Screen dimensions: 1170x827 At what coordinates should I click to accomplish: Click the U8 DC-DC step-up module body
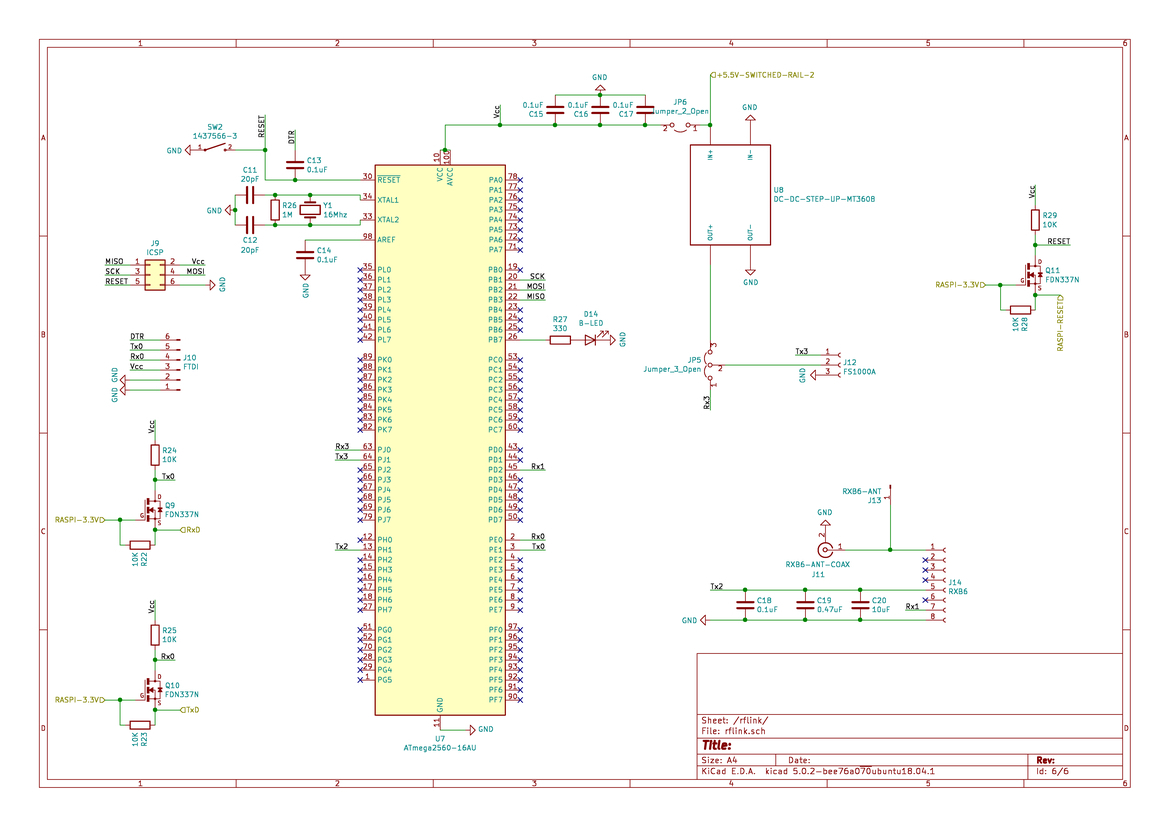pyautogui.click(x=730, y=195)
